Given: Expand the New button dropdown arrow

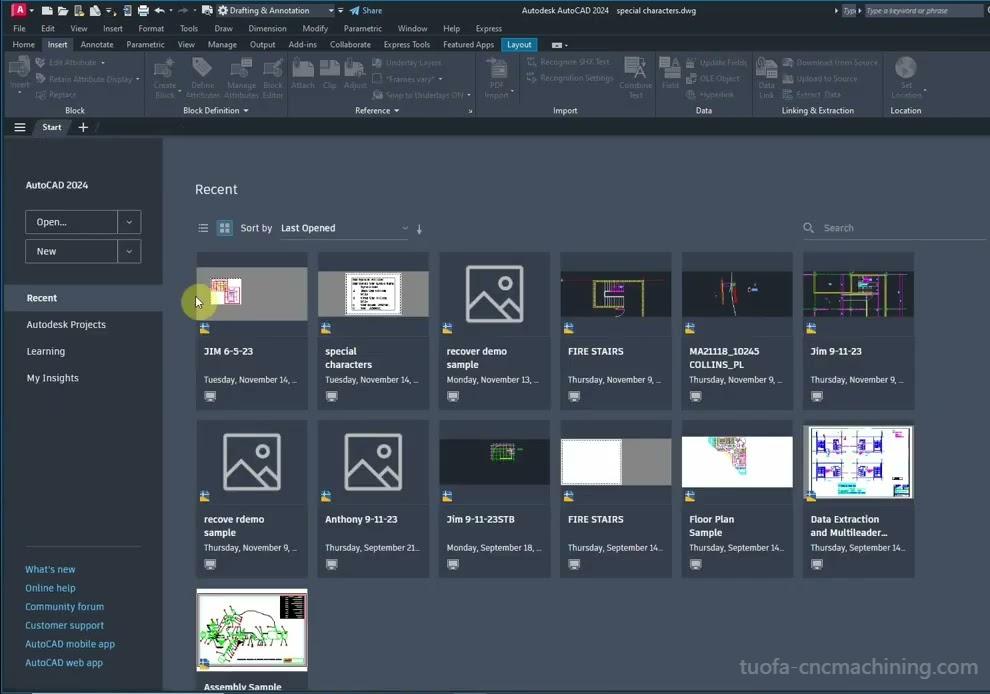Looking at the screenshot, I should [x=129, y=252].
